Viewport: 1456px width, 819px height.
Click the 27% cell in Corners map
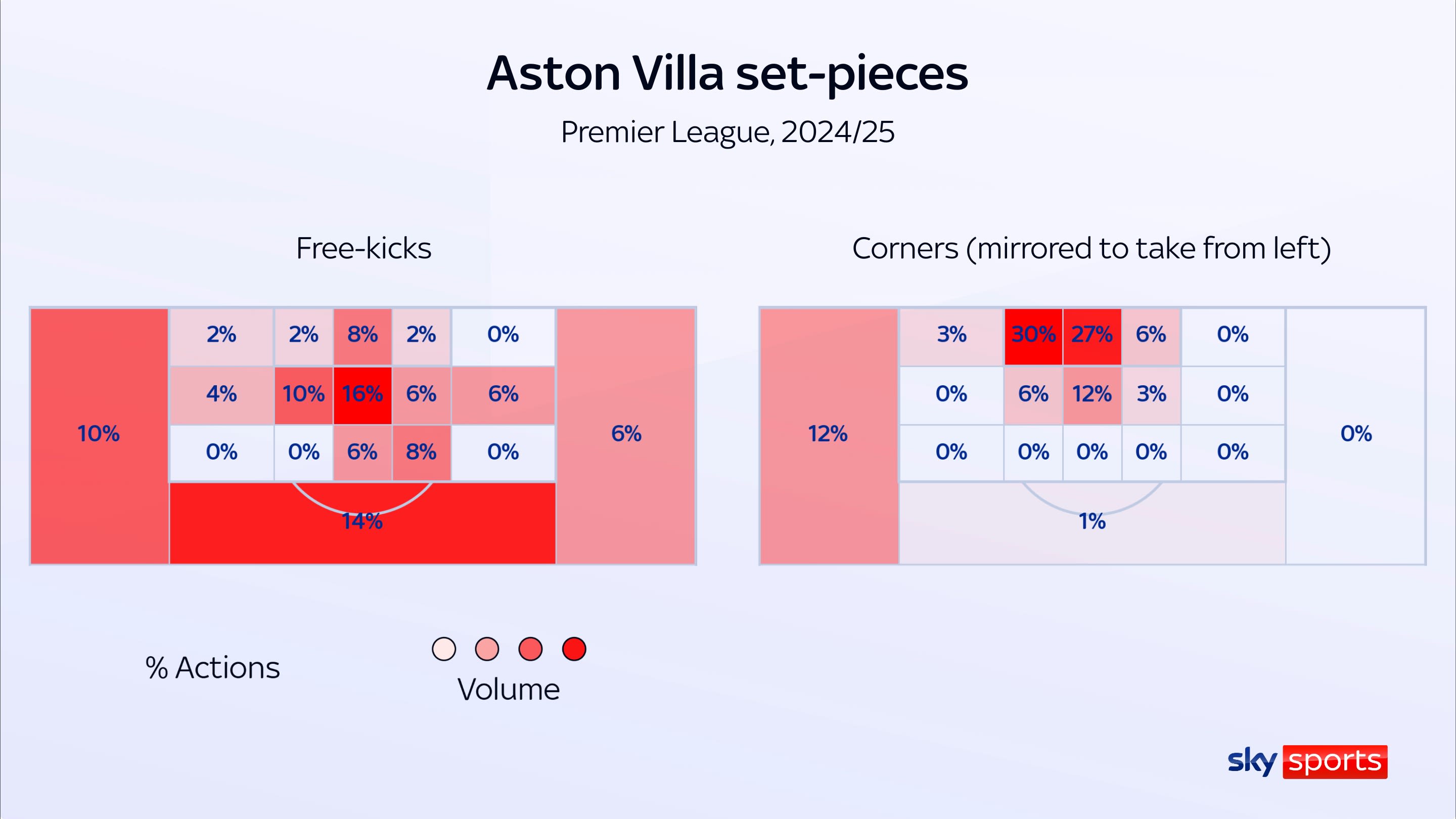coord(1092,335)
